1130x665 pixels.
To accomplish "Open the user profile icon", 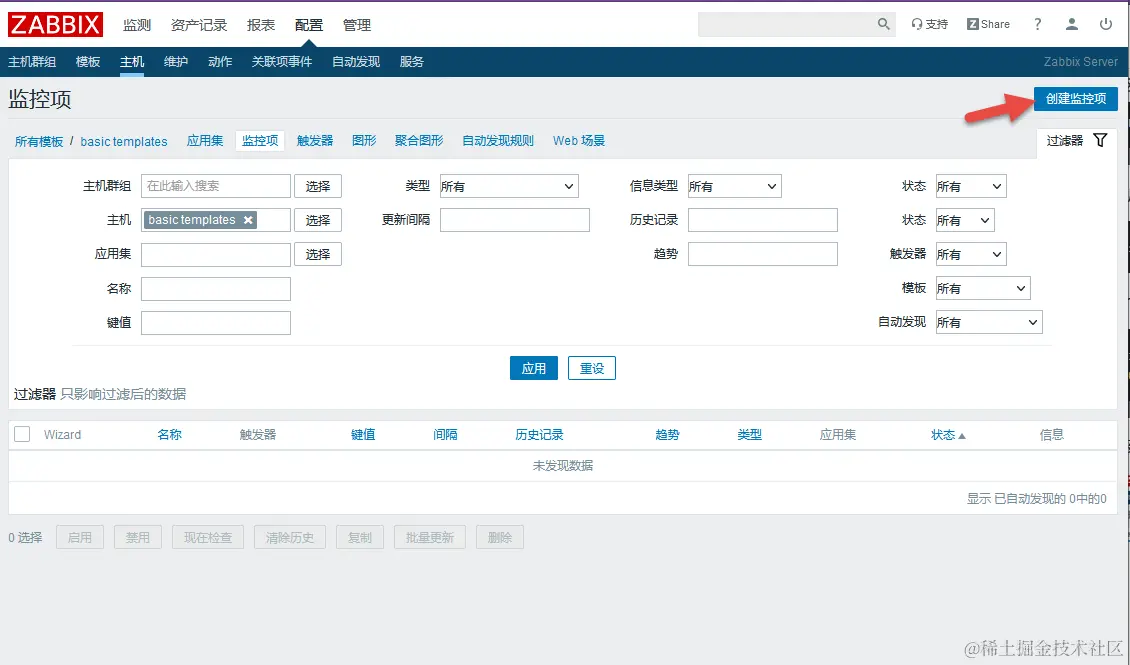I will tap(1071, 23).
